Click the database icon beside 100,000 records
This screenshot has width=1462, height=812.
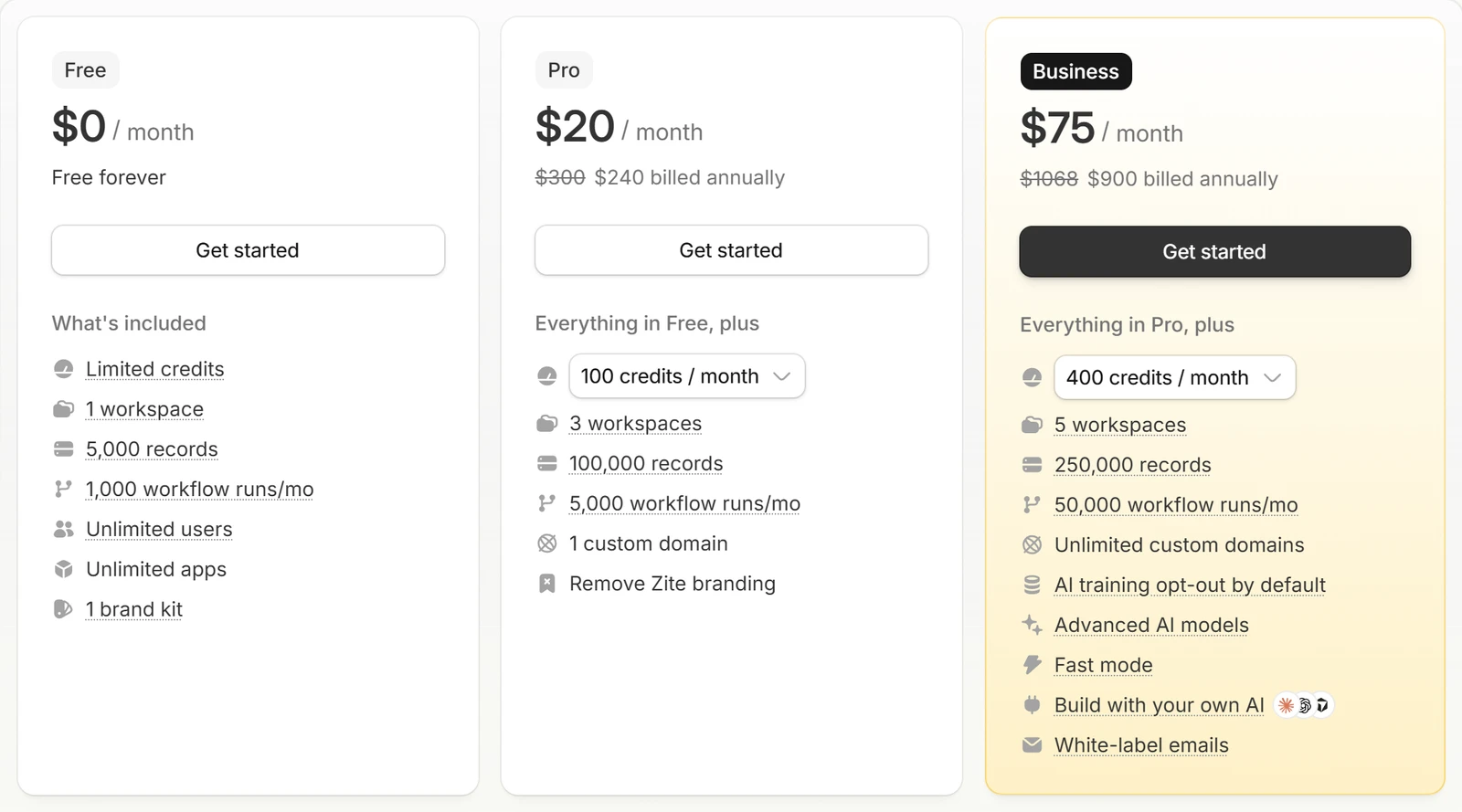[x=546, y=464]
